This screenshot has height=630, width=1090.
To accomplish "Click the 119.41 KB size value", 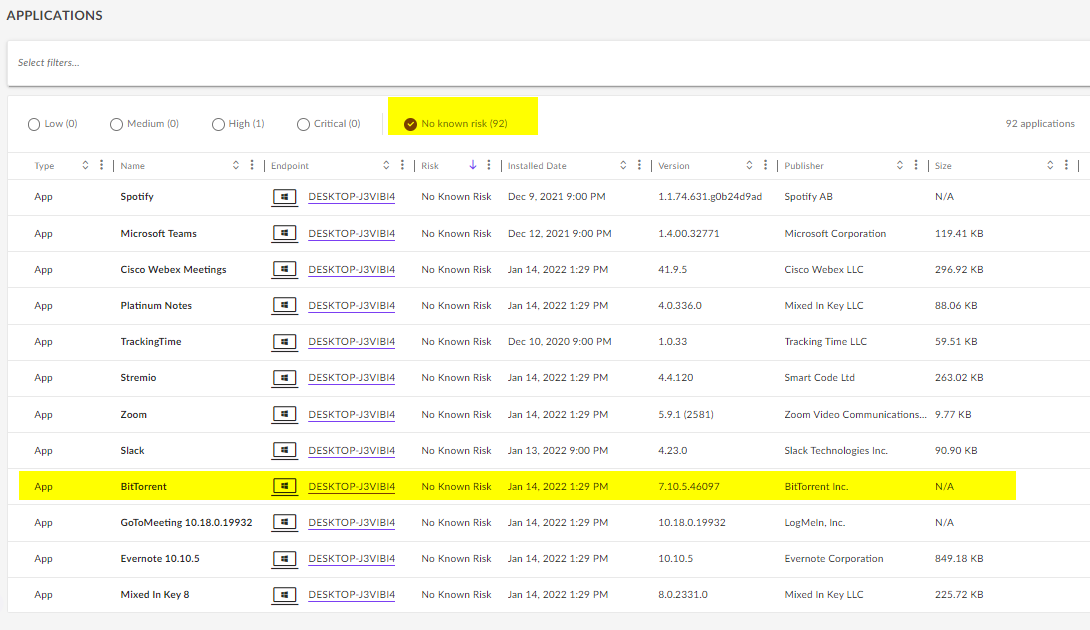I will click(x=959, y=234).
